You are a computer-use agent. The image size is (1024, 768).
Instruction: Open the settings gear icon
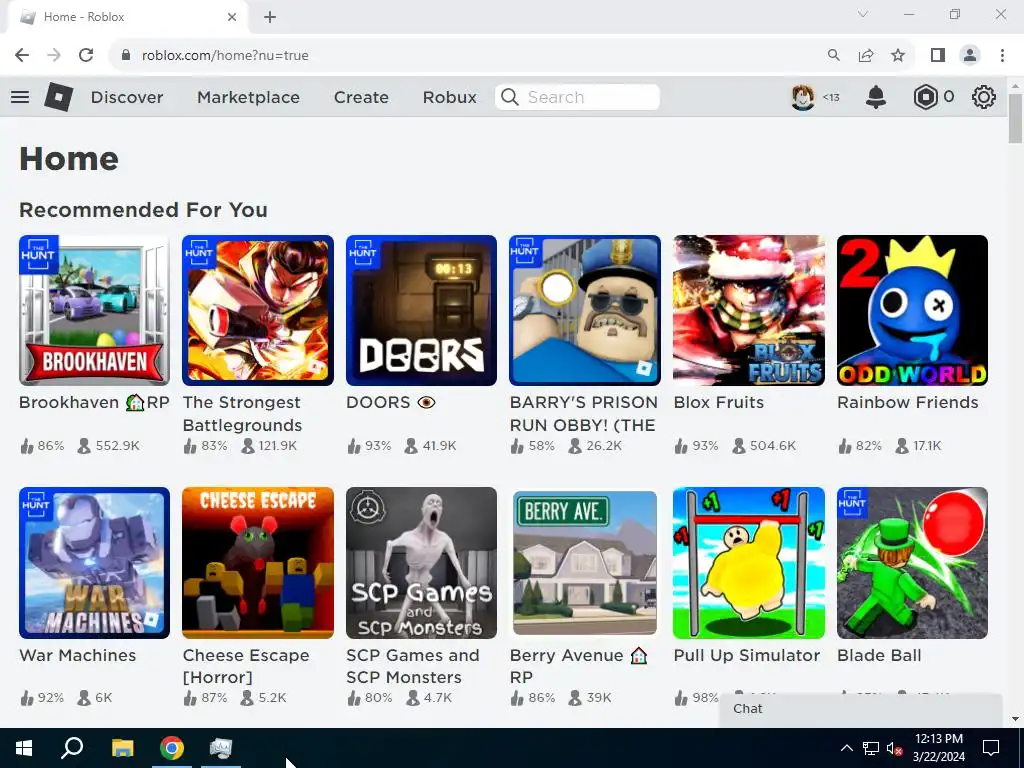click(984, 97)
